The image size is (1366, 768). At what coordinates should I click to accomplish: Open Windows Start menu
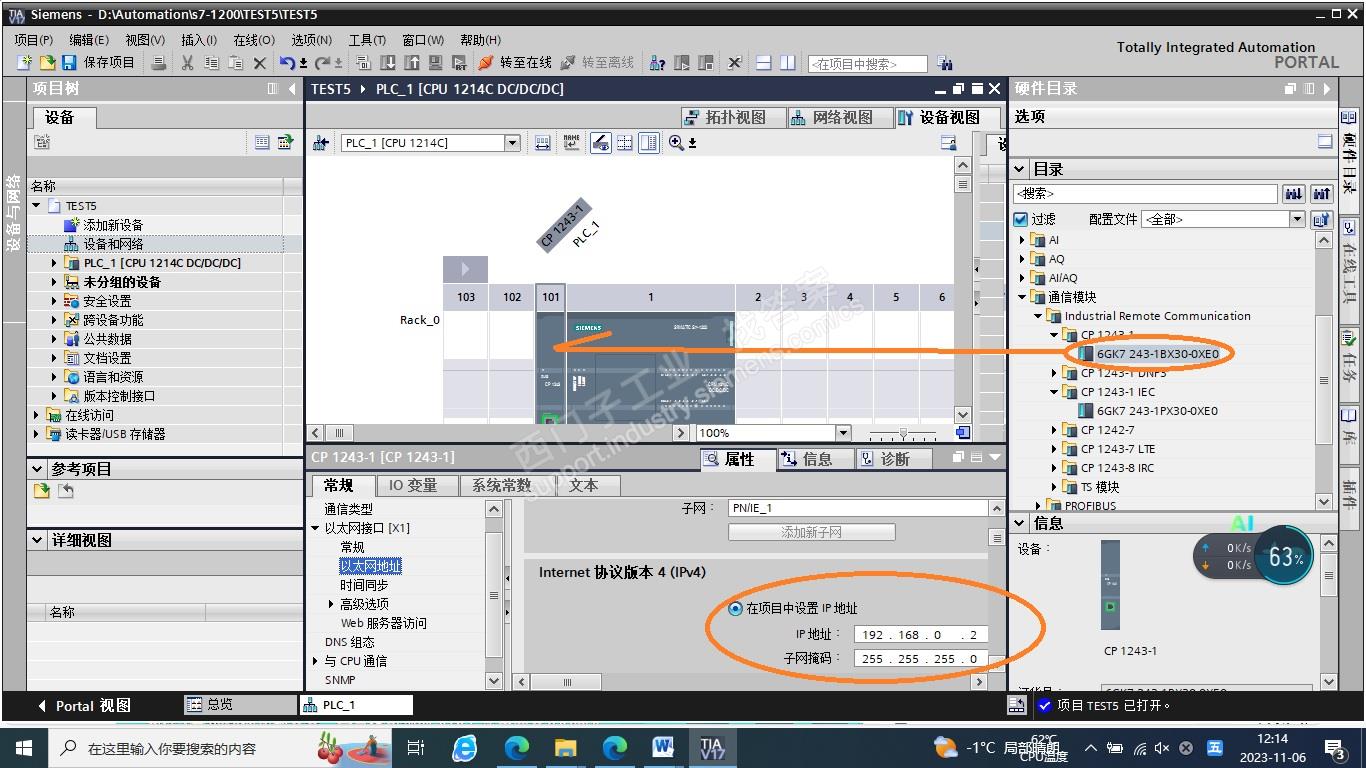(23, 747)
